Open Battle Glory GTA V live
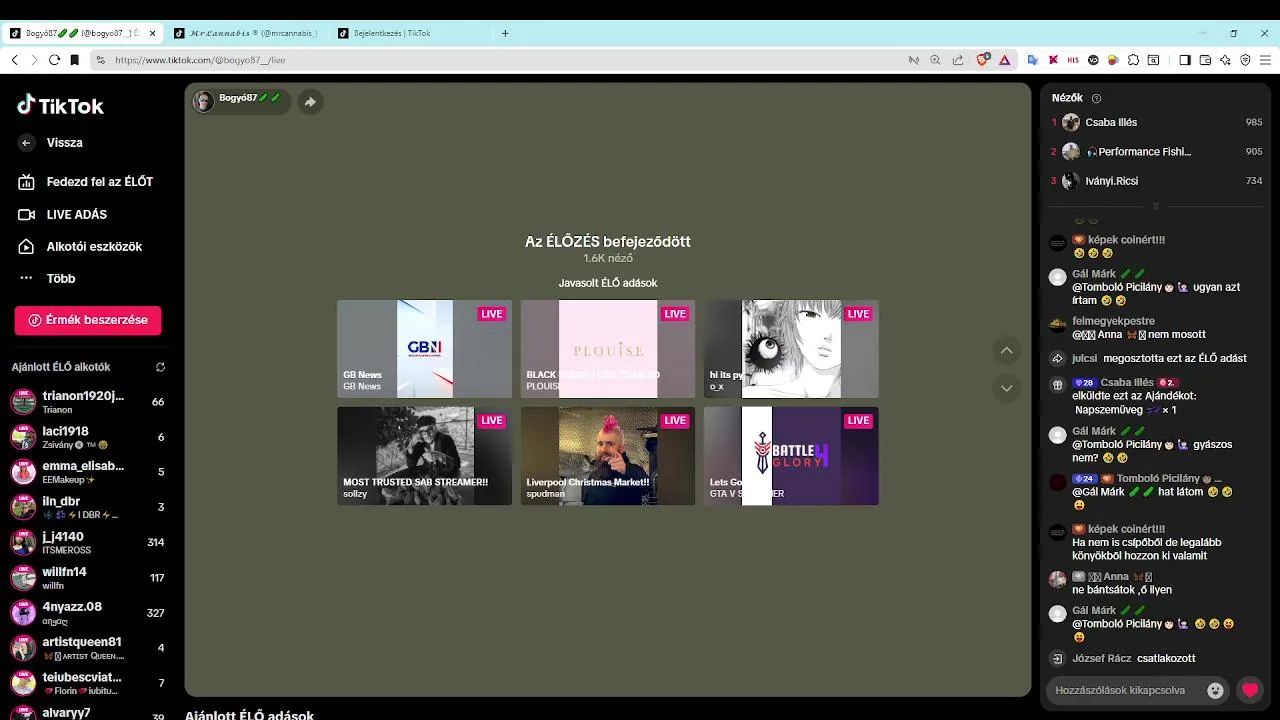This screenshot has height=720, width=1280. 791,456
